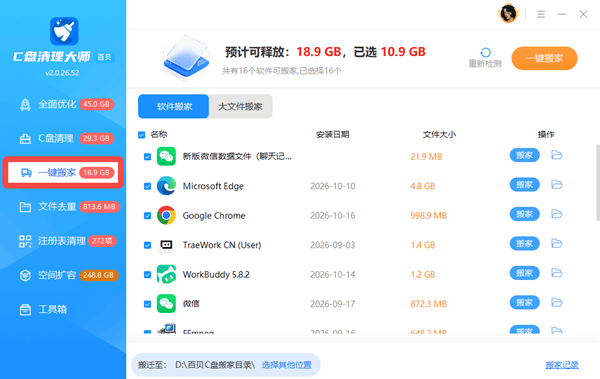This screenshot has height=379, width=600.
Task: Click the software list vertical scrollbar
Action: [598, 183]
